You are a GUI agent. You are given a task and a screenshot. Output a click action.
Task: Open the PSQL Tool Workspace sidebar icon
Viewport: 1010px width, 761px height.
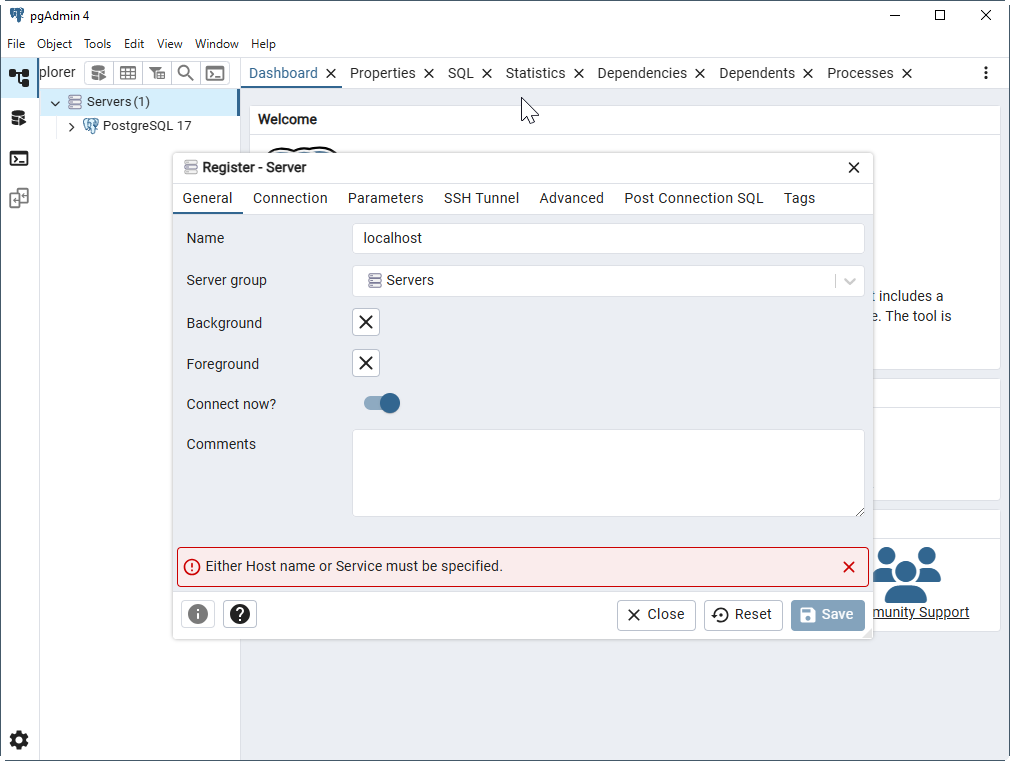[x=19, y=158]
